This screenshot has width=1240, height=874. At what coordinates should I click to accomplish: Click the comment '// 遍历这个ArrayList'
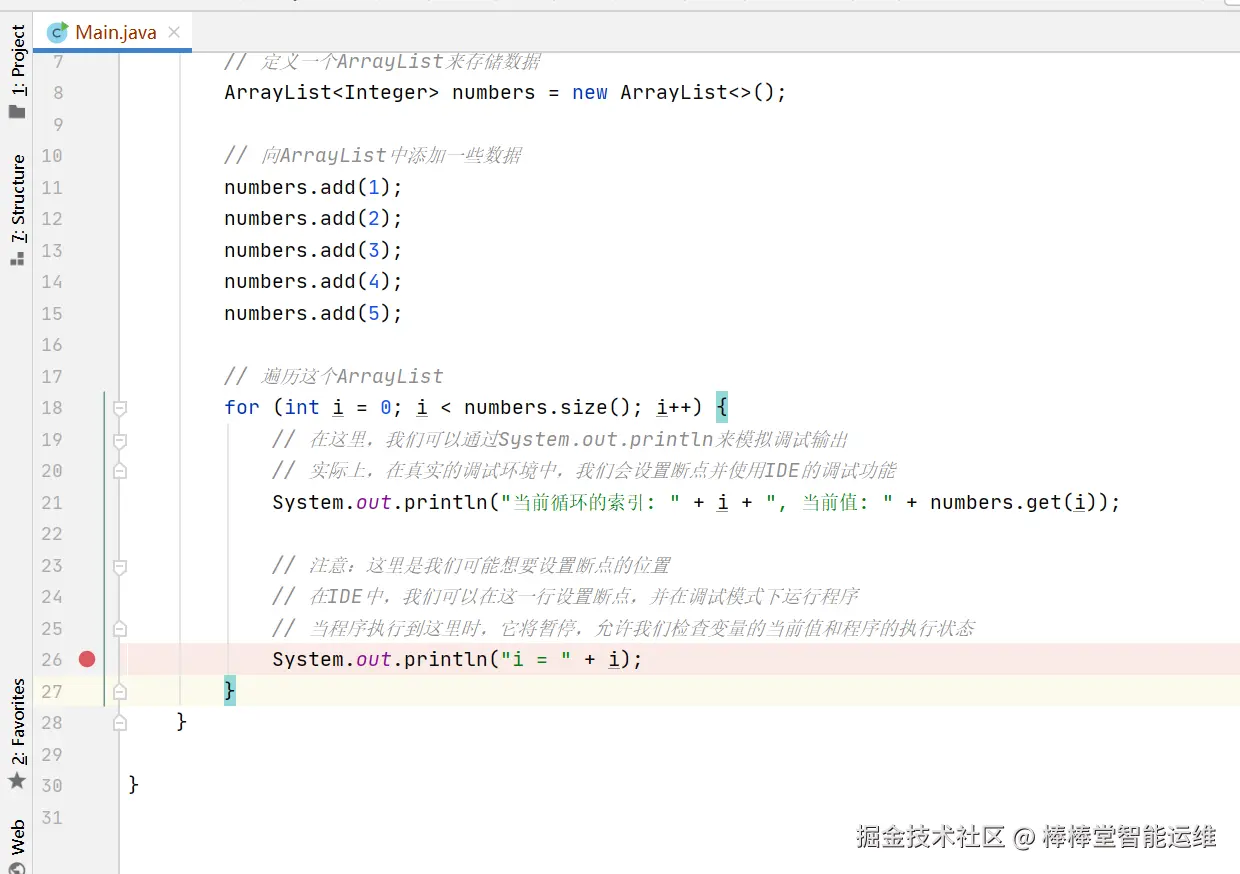point(334,376)
